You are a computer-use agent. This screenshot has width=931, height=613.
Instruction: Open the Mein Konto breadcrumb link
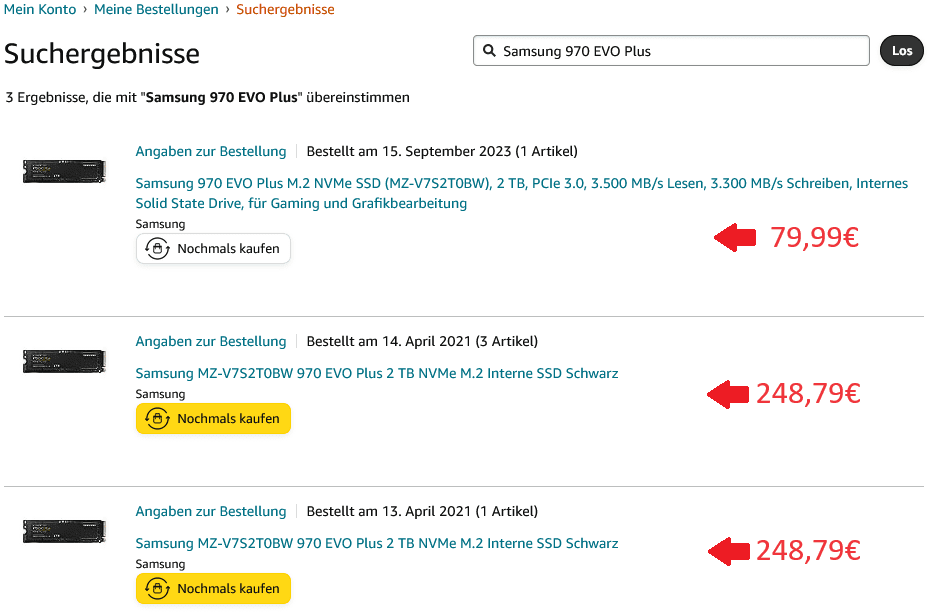point(40,10)
